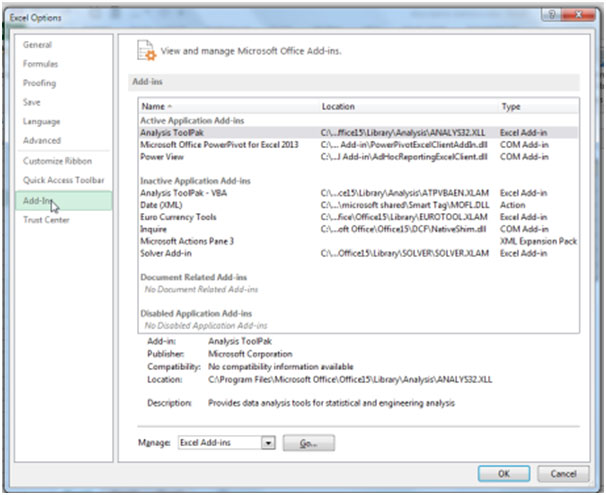Click the ANALYS32.XLL location cell in the list

403,133
